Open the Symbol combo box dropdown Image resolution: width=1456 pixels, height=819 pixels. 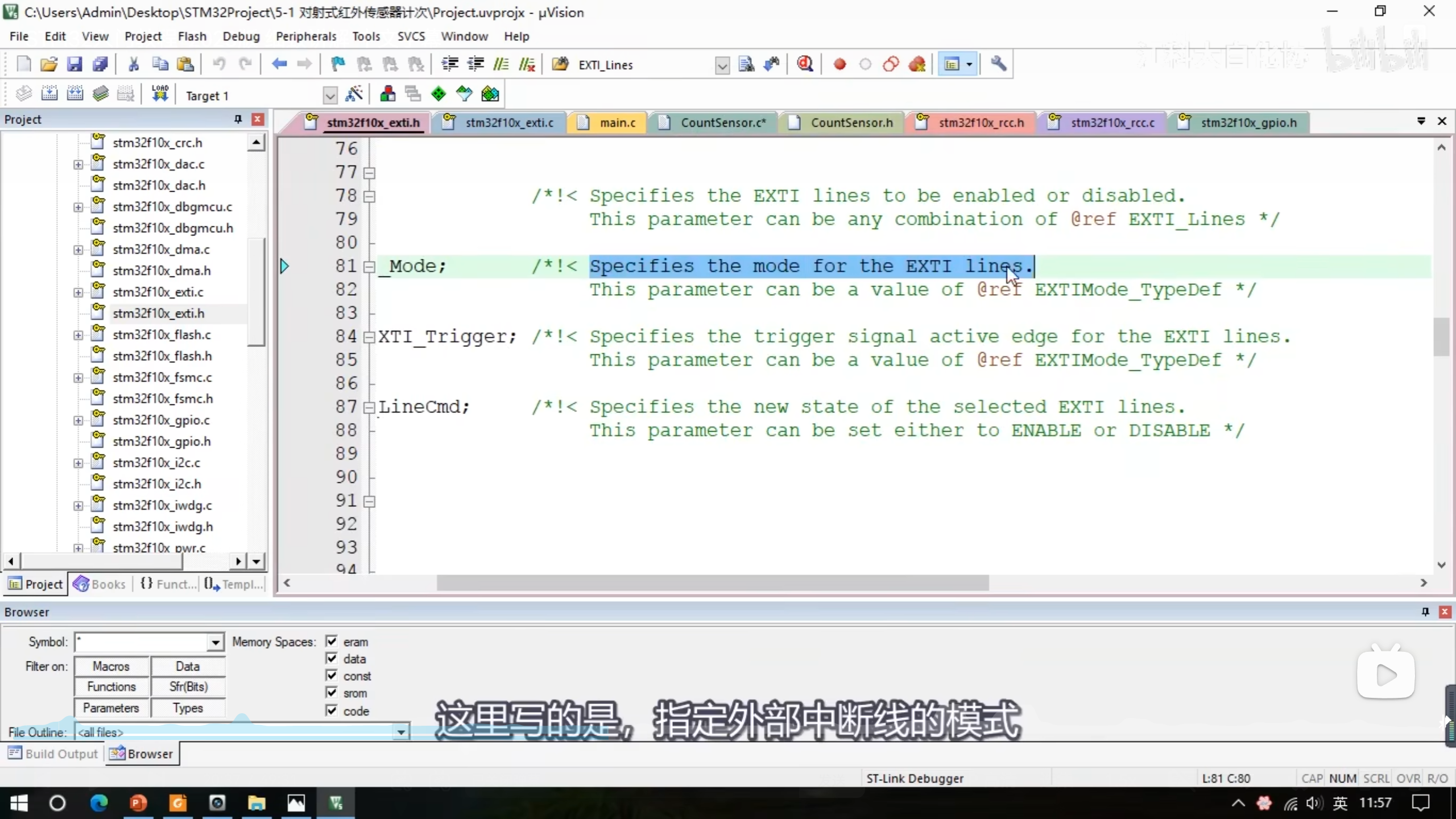click(x=215, y=642)
